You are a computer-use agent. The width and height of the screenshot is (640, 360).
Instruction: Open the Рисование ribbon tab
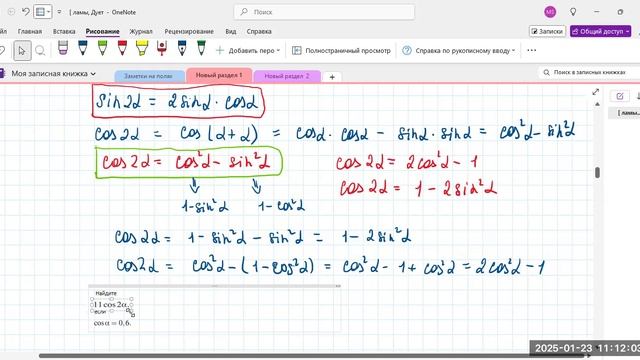pyautogui.click(x=102, y=31)
